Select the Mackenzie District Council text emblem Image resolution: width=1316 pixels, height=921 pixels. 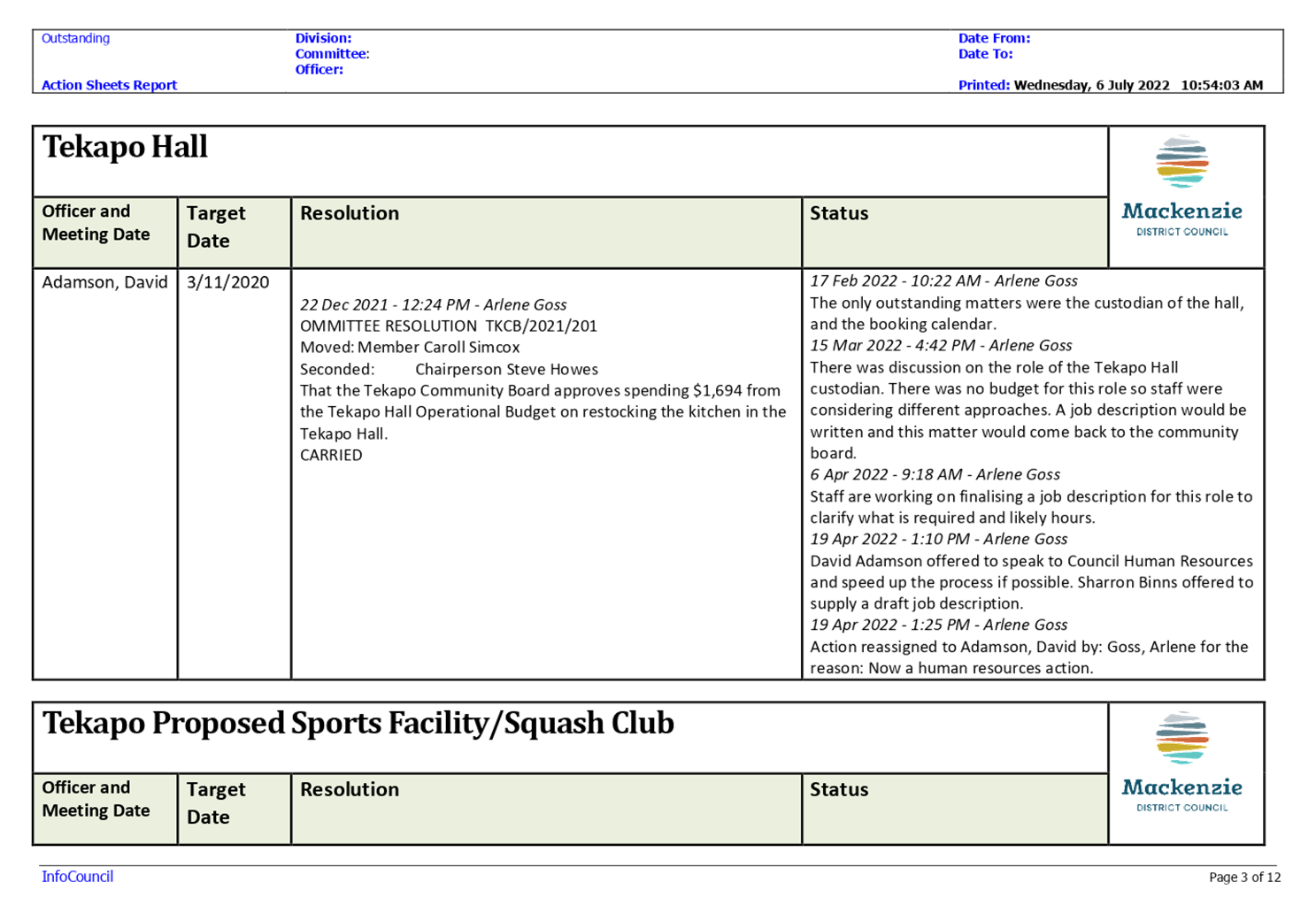[1182, 221]
